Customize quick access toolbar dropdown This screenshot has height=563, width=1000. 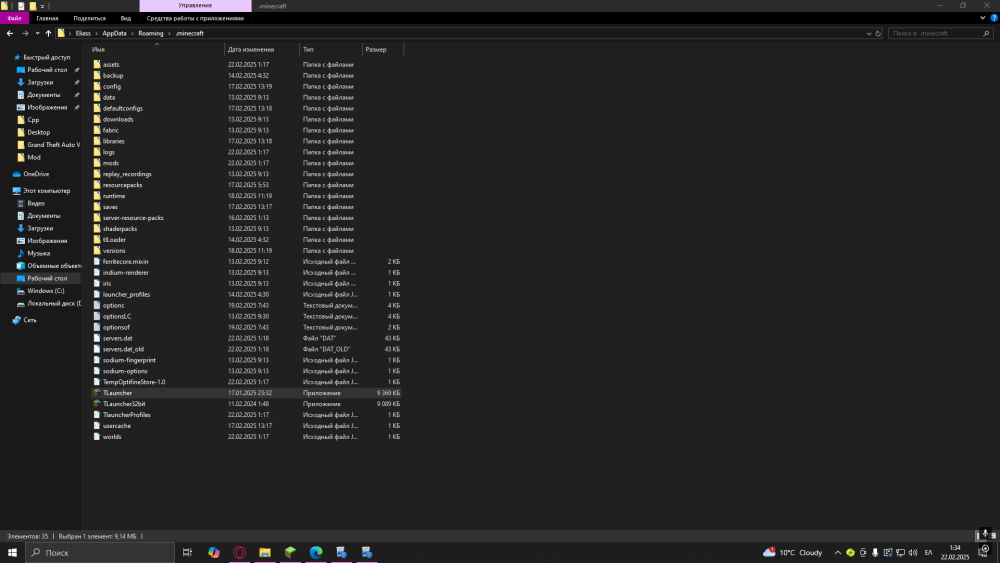43,6
